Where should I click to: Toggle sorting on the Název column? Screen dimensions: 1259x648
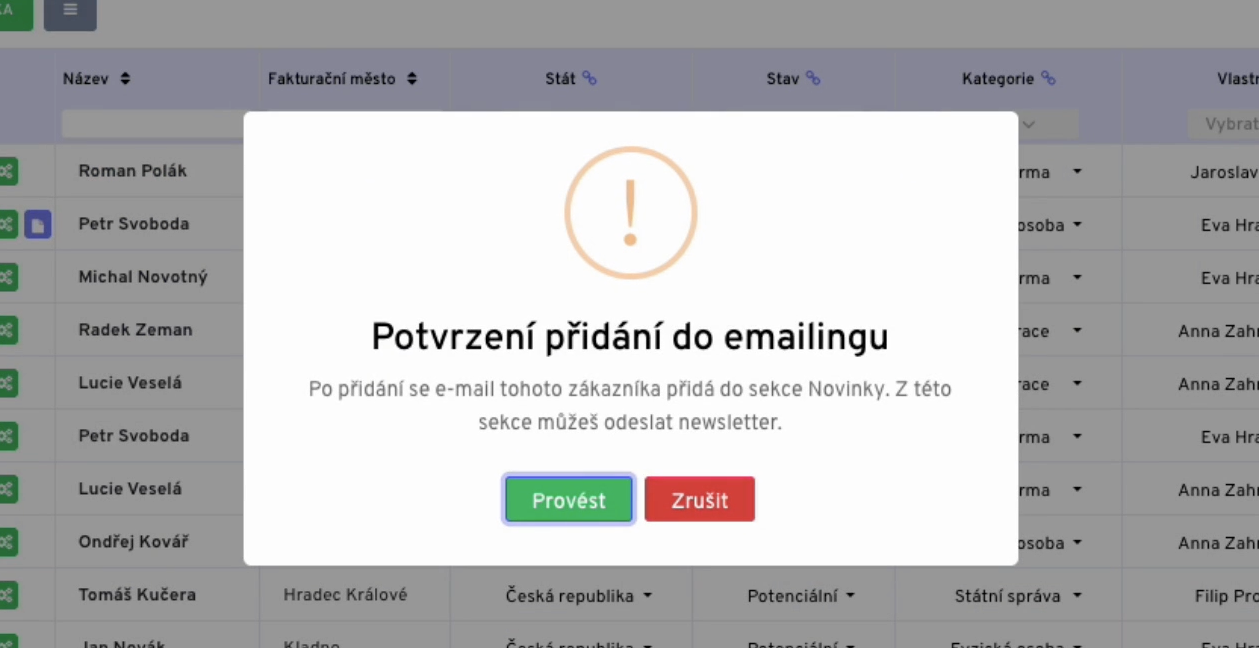[x=124, y=78]
